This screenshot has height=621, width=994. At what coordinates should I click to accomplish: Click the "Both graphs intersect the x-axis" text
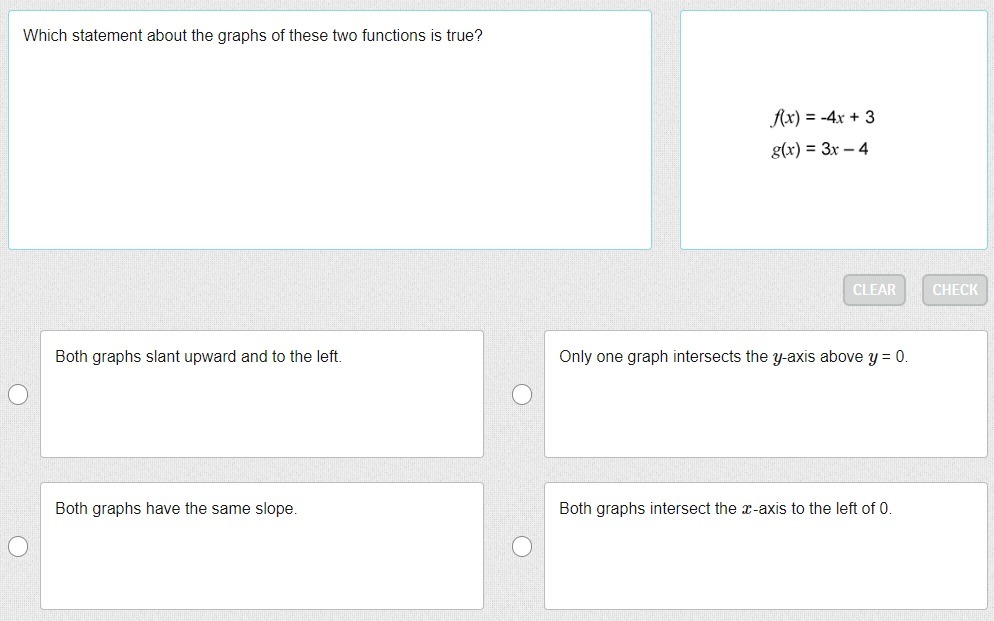(x=725, y=508)
